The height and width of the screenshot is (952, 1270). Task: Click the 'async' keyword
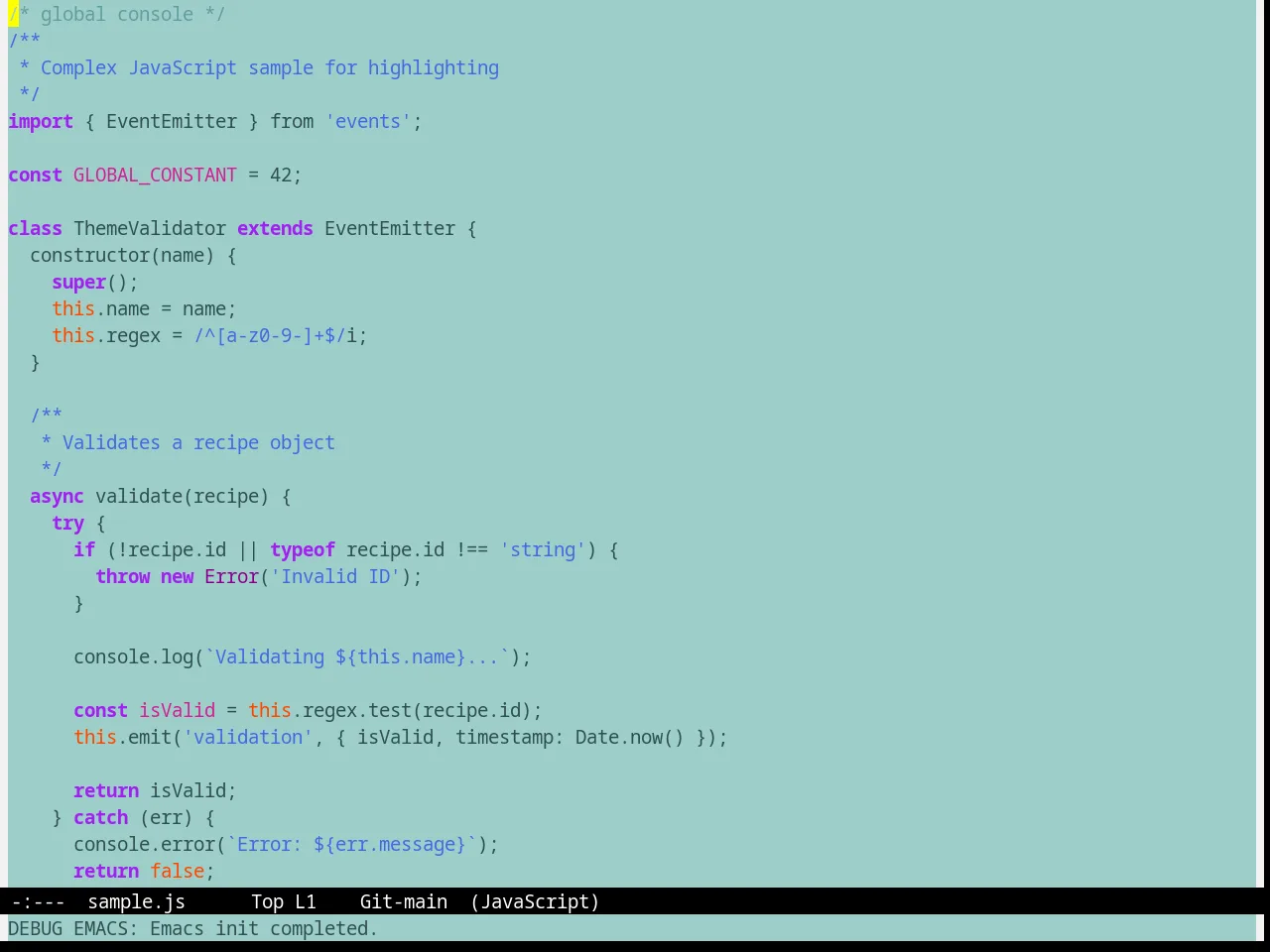click(x=57, y=496)
